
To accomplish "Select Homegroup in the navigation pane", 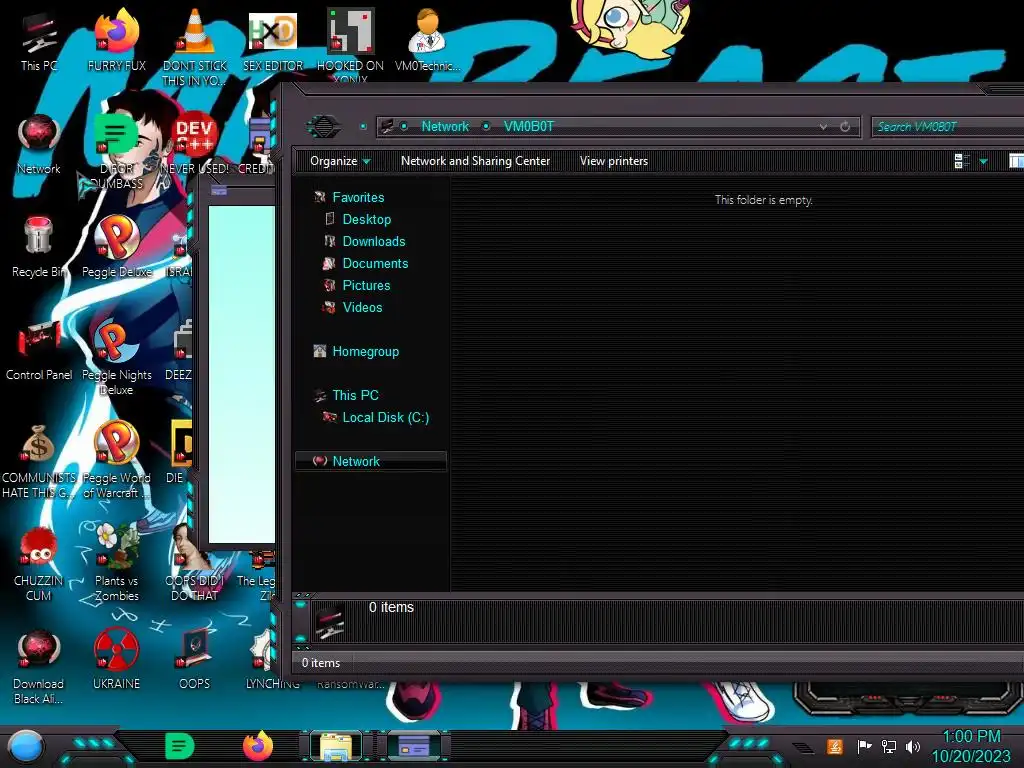I will (x=365, y=351).
